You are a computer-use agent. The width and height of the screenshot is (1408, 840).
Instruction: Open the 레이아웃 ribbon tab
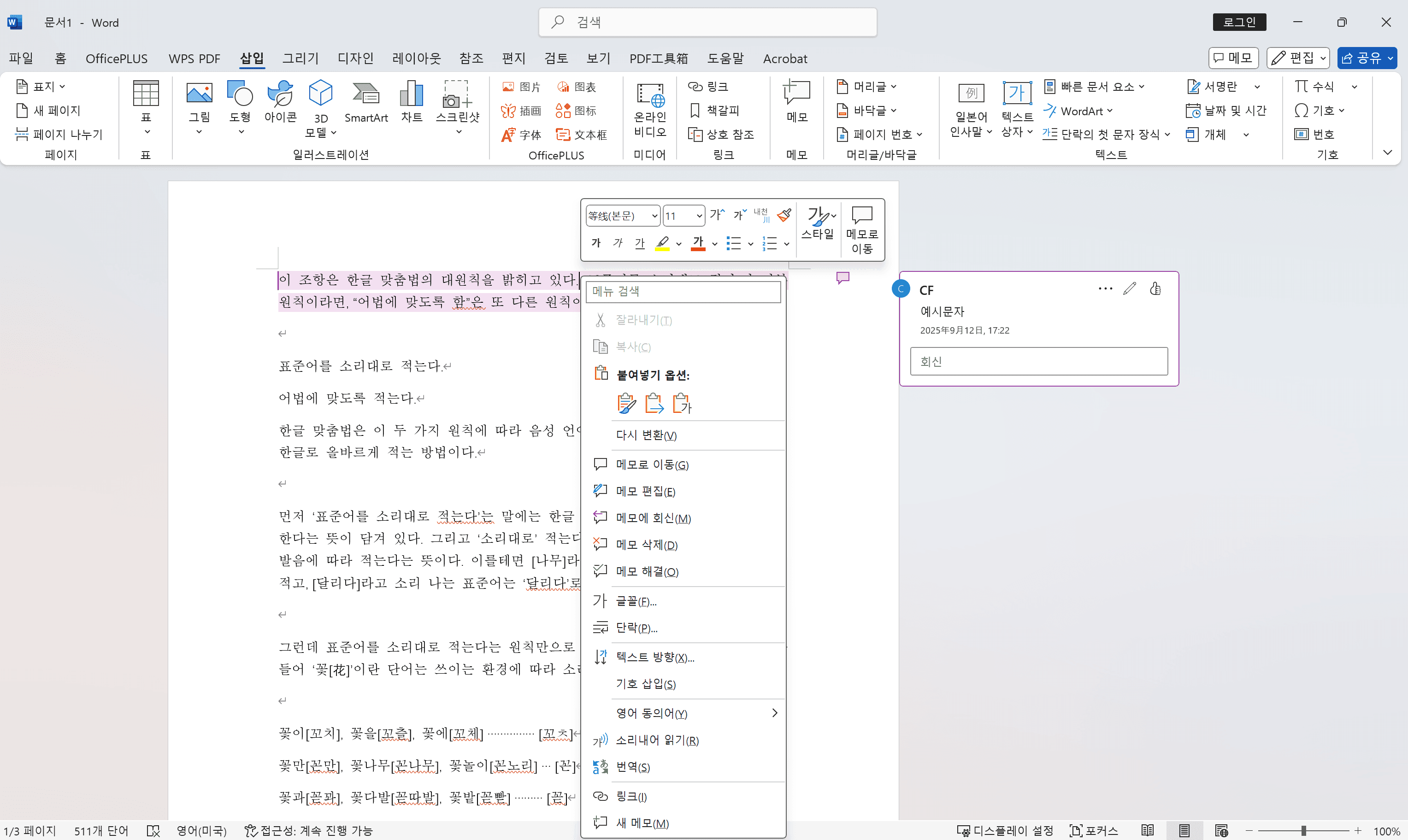416,59
